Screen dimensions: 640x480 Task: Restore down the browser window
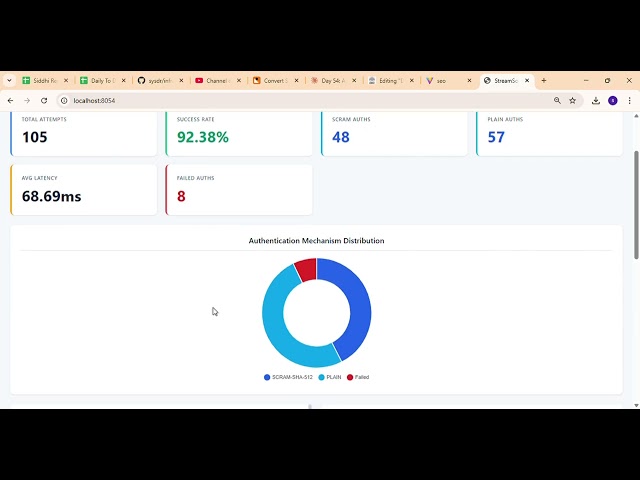pos(607,81)
